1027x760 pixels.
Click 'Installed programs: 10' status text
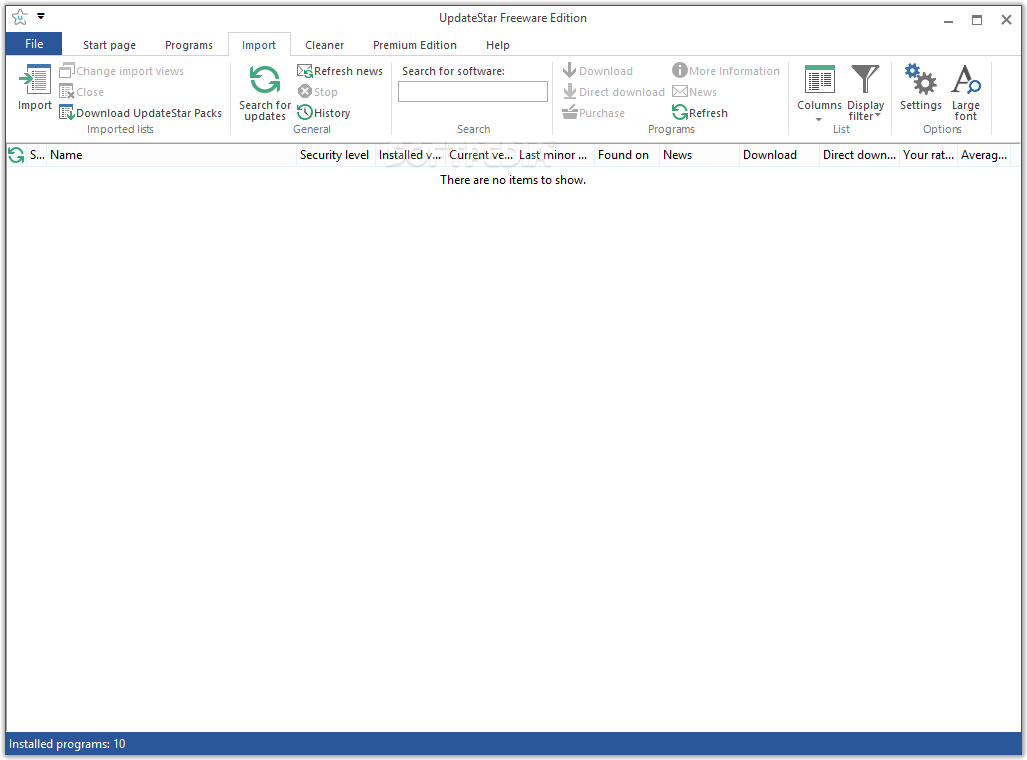(x=67, y=744)
